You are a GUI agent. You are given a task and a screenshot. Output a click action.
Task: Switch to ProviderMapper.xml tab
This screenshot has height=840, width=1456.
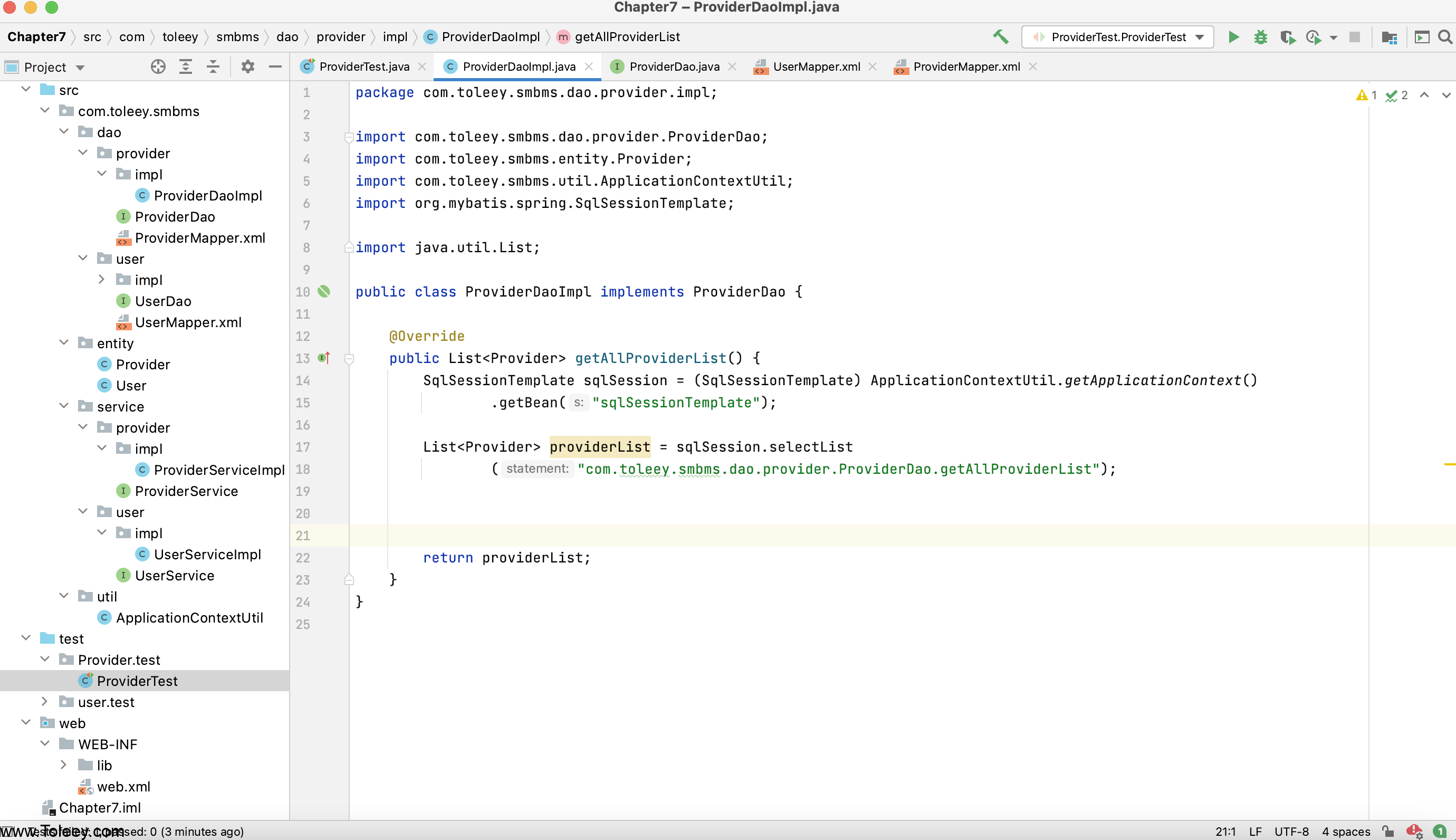[966, 67]
